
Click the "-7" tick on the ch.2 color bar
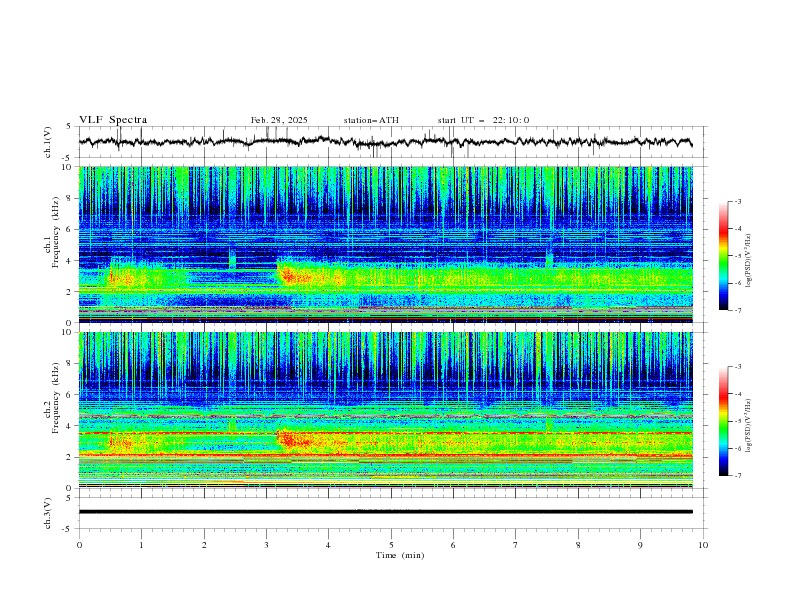(737, 476)
